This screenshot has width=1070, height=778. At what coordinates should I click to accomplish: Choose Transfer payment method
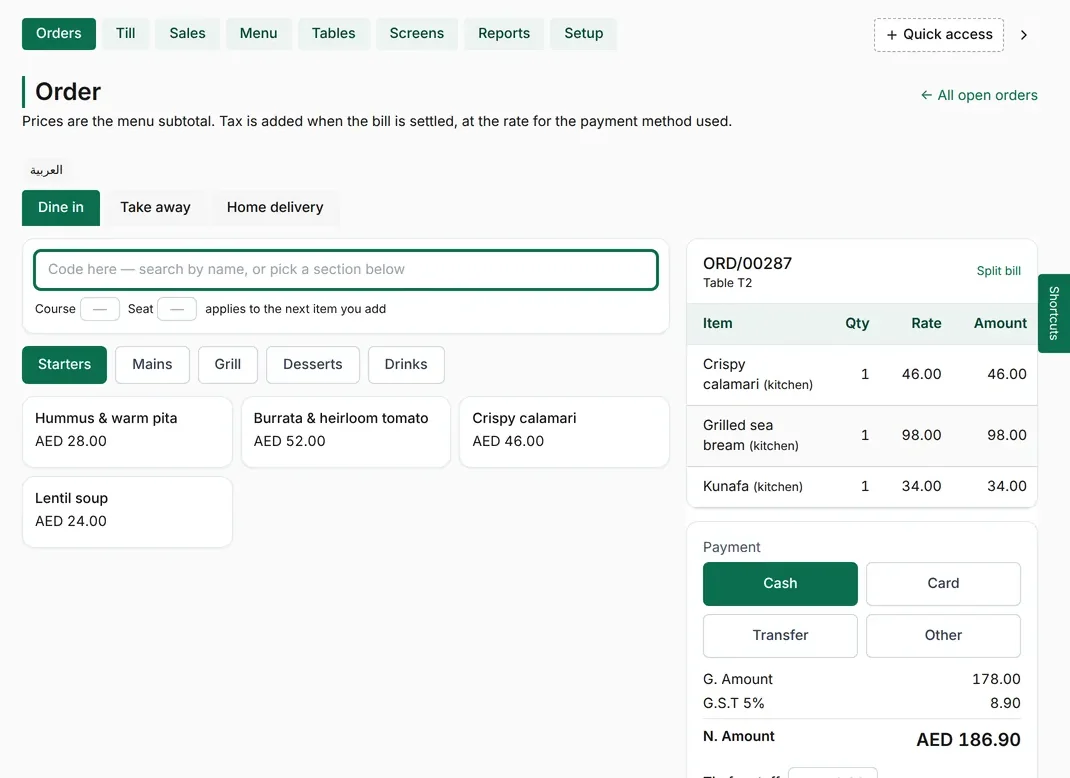[780, 635]
